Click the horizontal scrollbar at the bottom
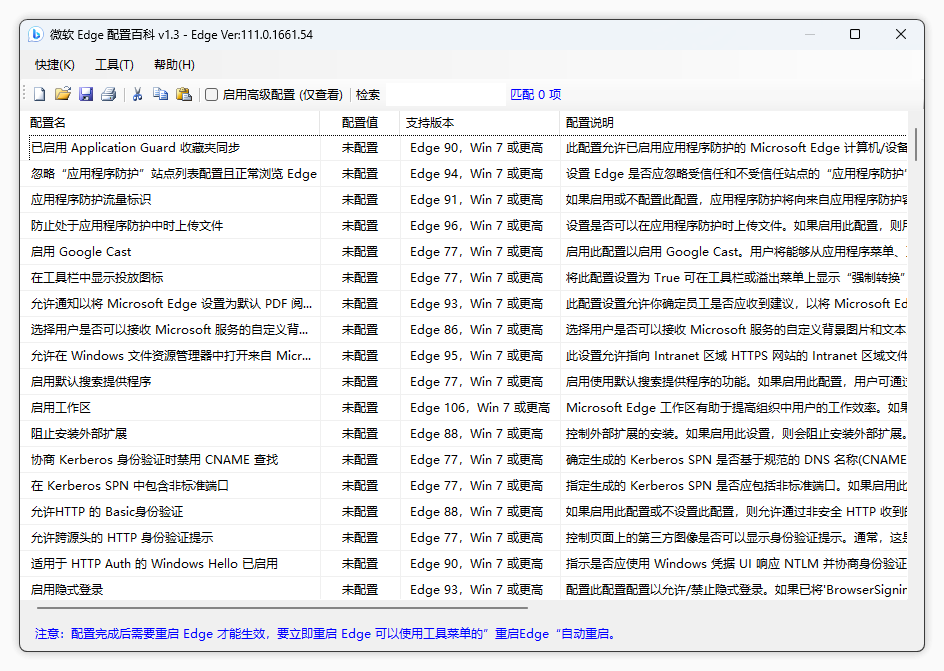Screen dimensions: 944x671 tap(282, 606)
